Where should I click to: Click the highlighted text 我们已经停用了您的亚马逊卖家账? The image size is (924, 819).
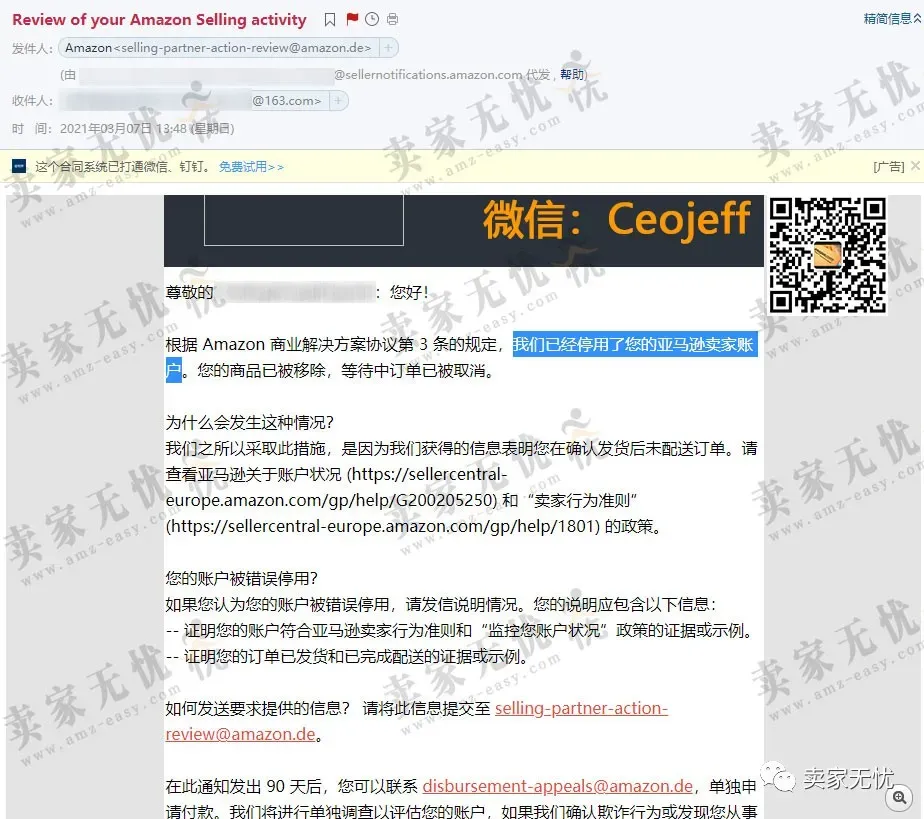click(634, 344)
